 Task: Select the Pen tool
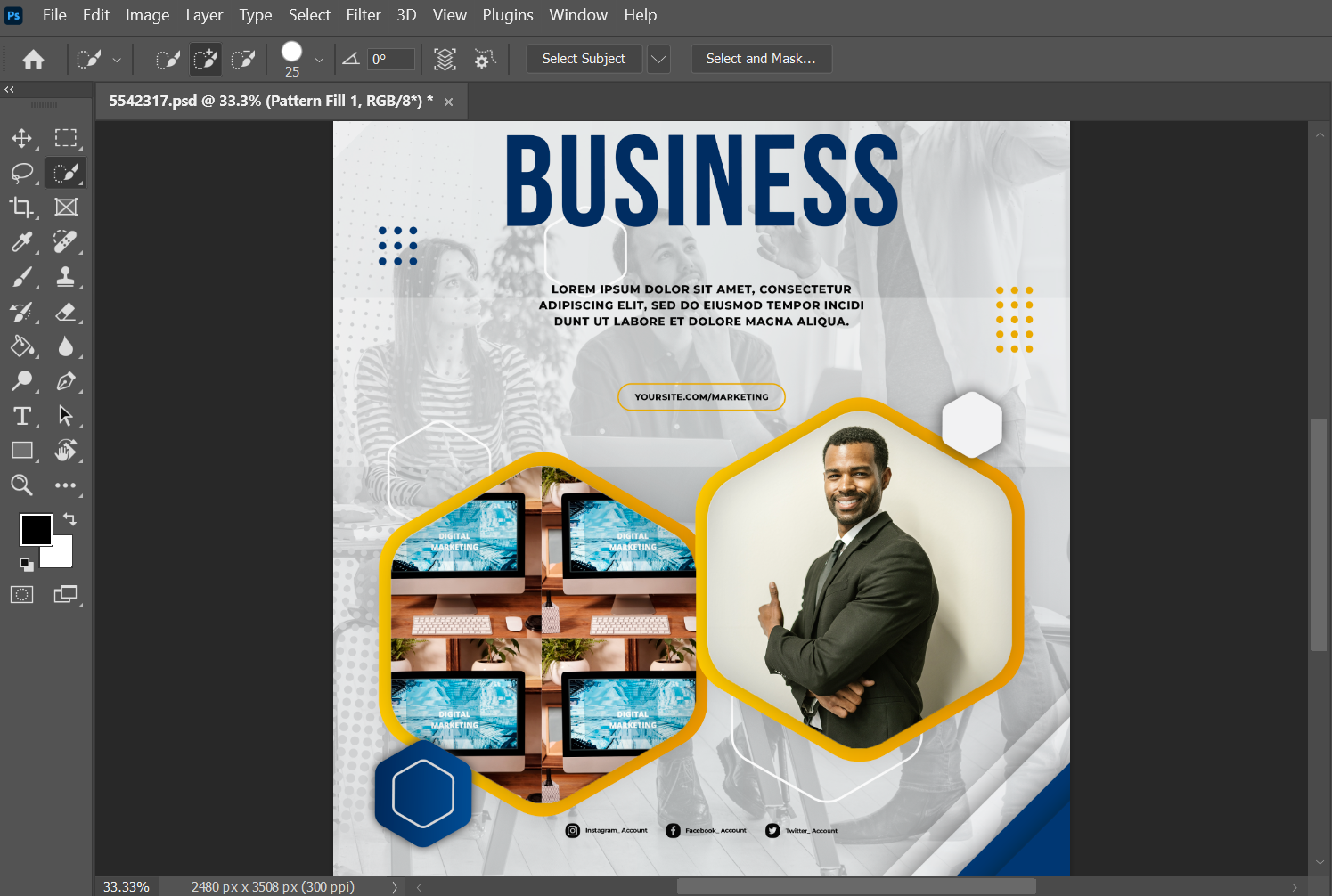pos(65,381)
